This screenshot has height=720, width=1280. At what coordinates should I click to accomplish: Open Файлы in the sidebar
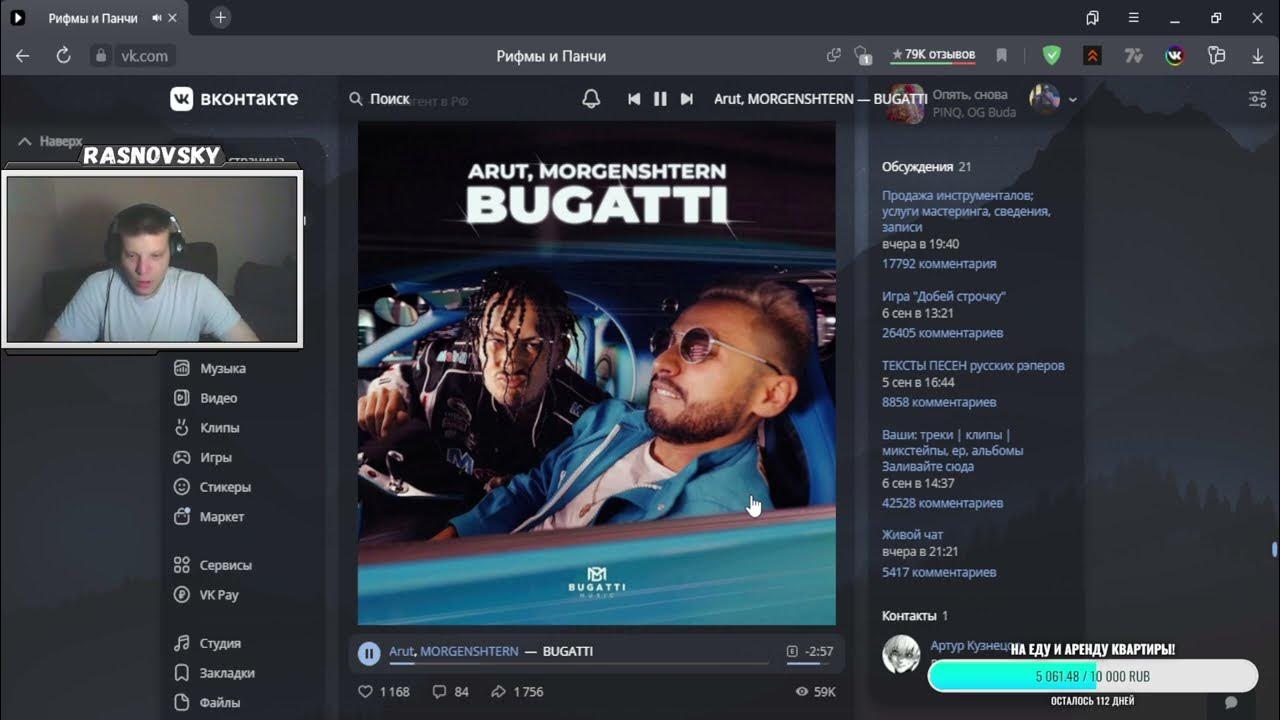pyautogui.click(x=205, y=702)
